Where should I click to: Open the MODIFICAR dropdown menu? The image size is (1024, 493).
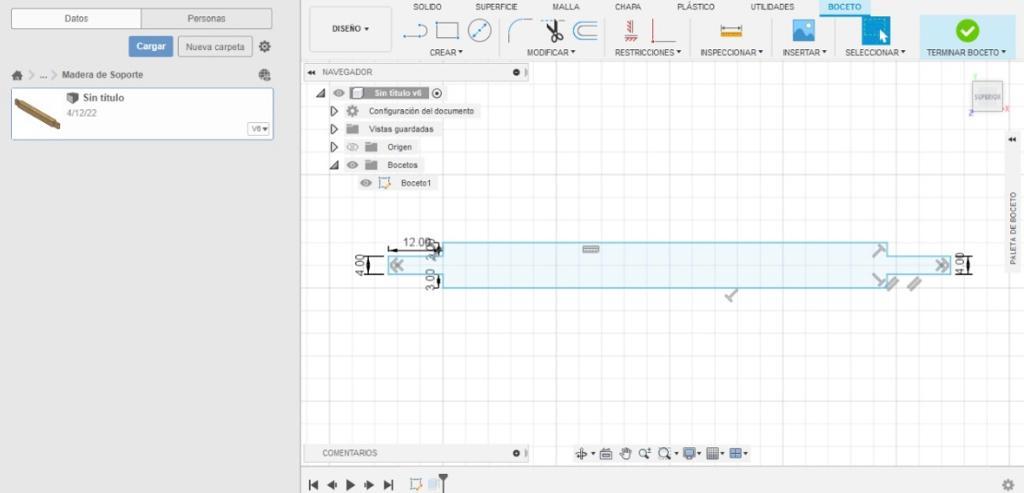tap(551, 52)
